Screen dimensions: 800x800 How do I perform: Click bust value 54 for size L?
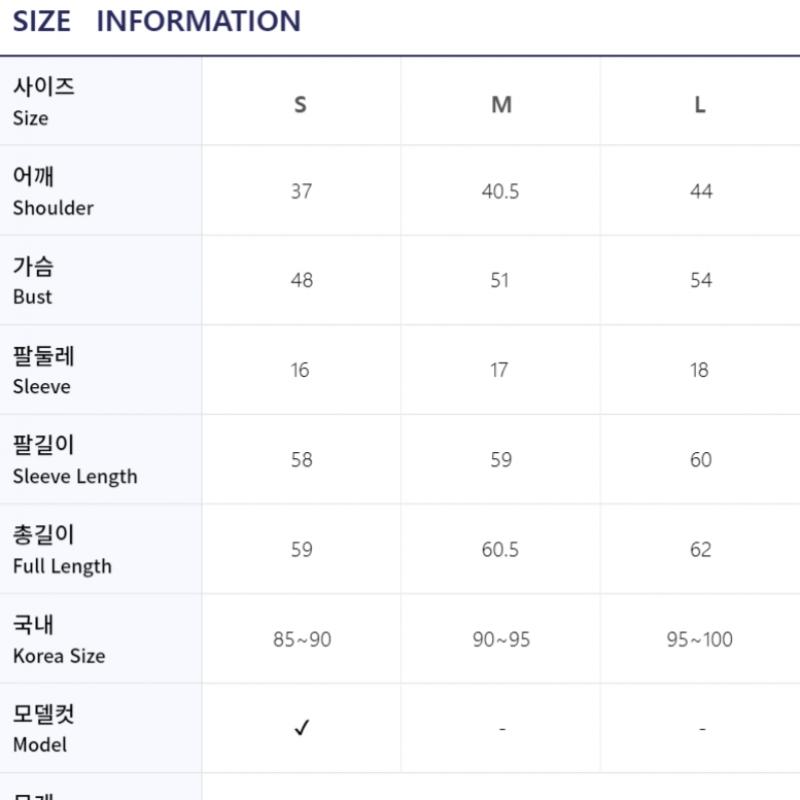pos(700,280)
